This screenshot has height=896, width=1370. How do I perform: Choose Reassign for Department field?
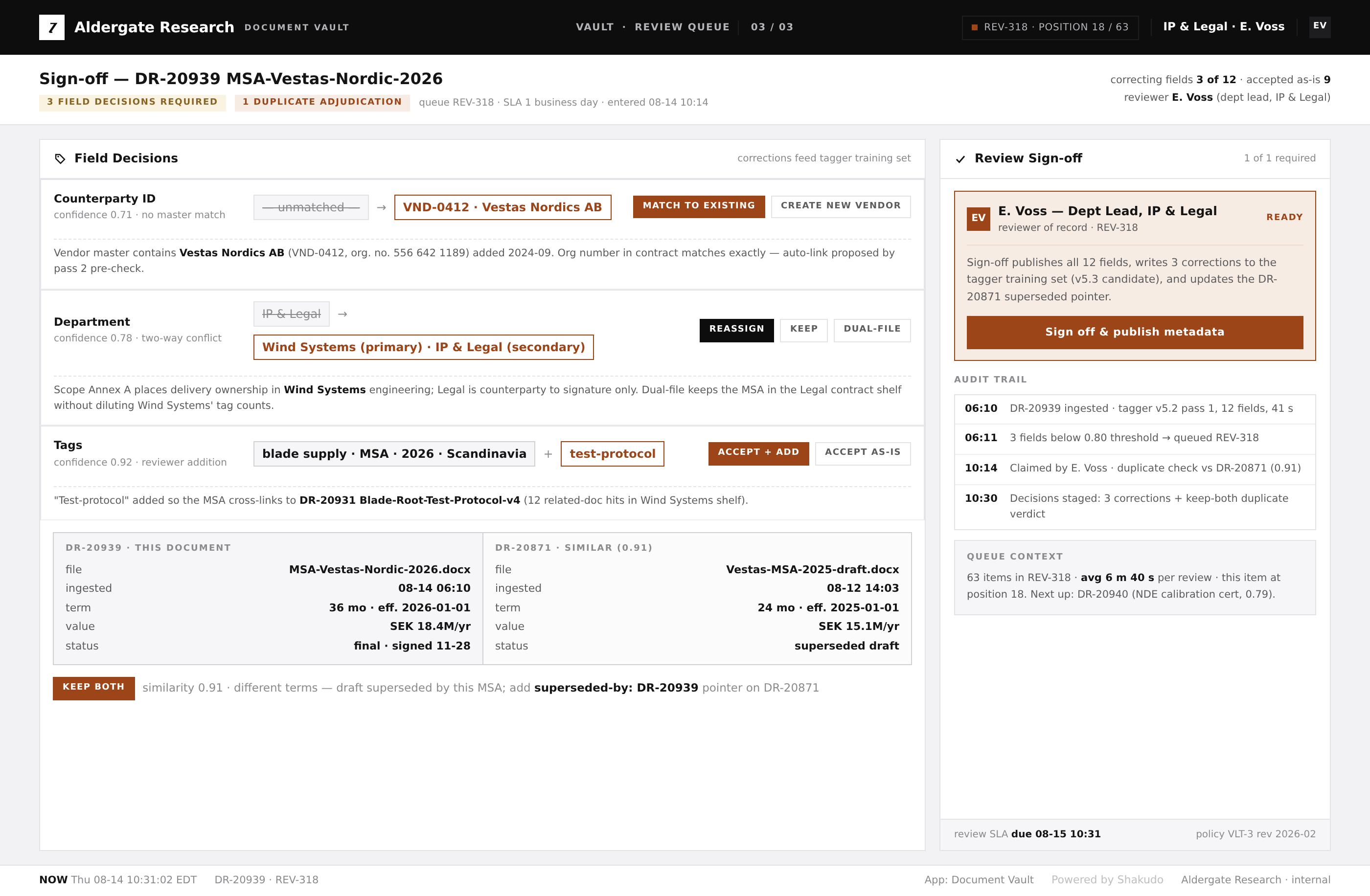click(x=736, y=330)
